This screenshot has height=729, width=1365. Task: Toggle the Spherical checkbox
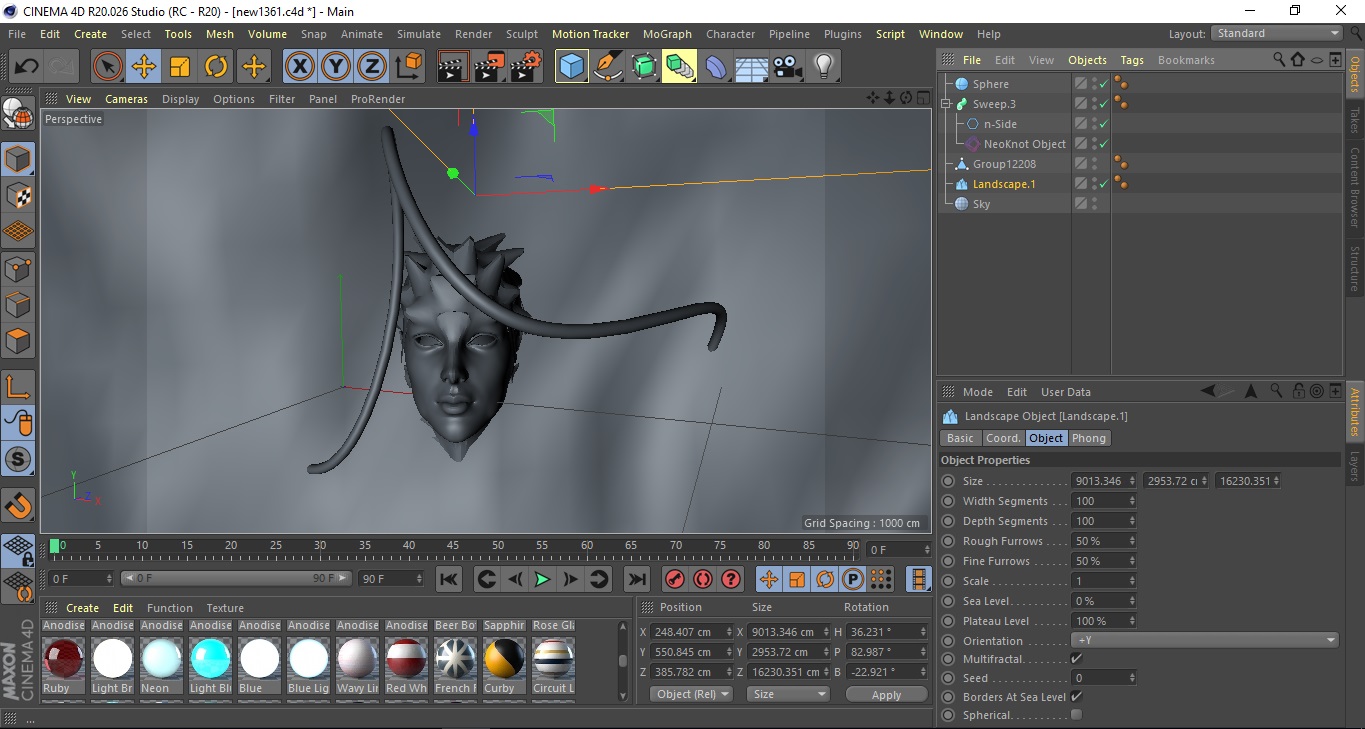point(1076,715)
